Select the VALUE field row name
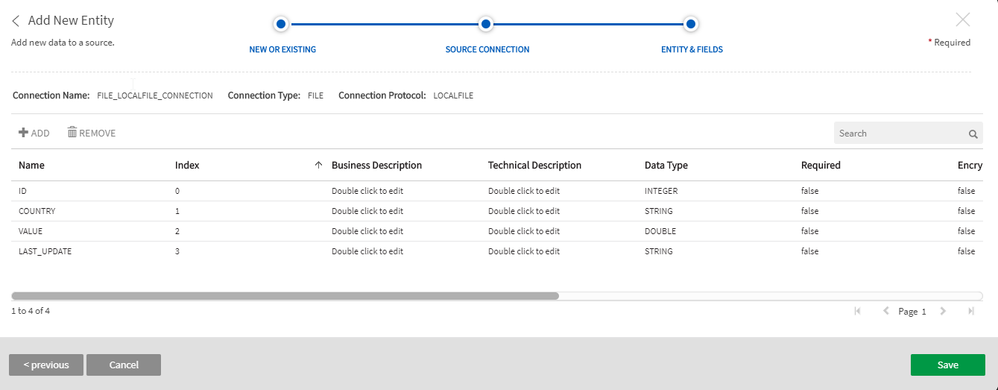Image resolution: width=998 pixels, height=390 pixels. click(31, 232)
